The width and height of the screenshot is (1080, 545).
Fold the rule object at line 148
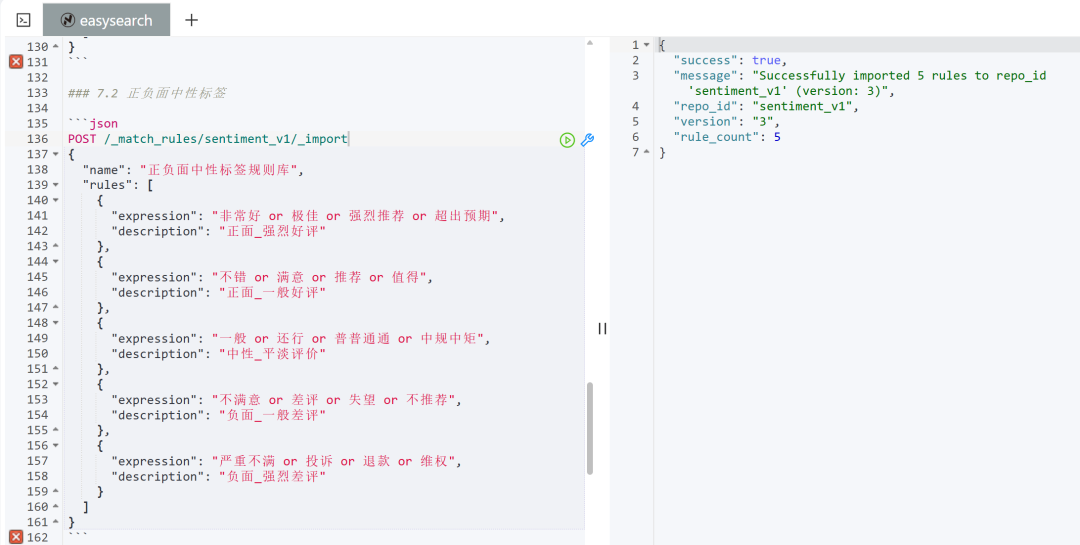[56, 323]
